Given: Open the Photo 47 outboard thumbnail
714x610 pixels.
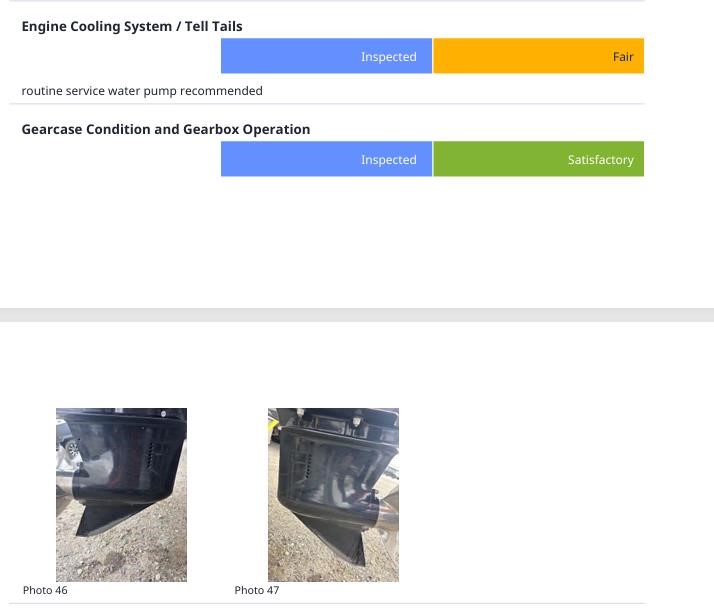Looking at the screenshot, I should [x=333, y=494].
